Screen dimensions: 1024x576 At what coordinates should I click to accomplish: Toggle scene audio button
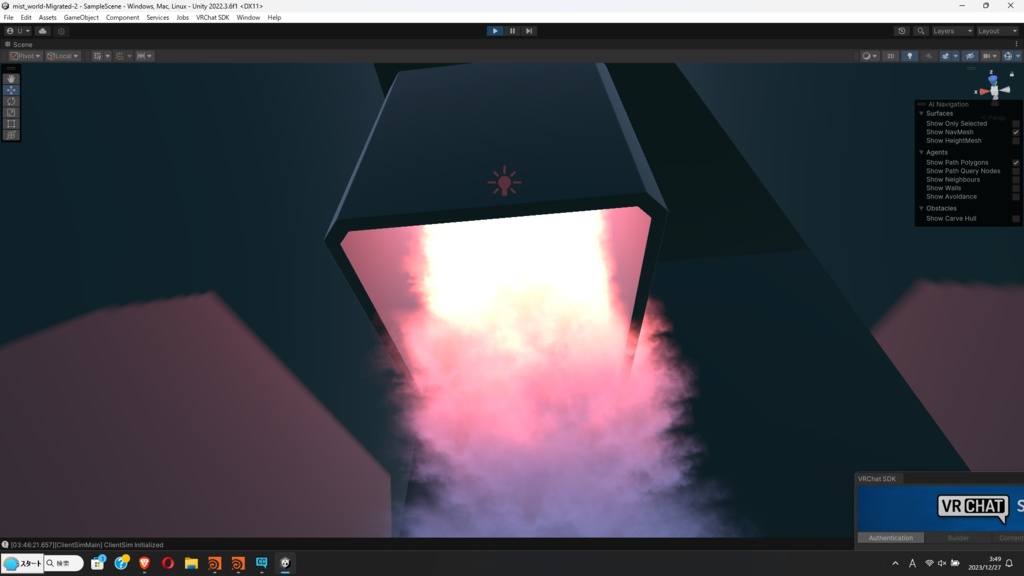(x=929, y=56)
